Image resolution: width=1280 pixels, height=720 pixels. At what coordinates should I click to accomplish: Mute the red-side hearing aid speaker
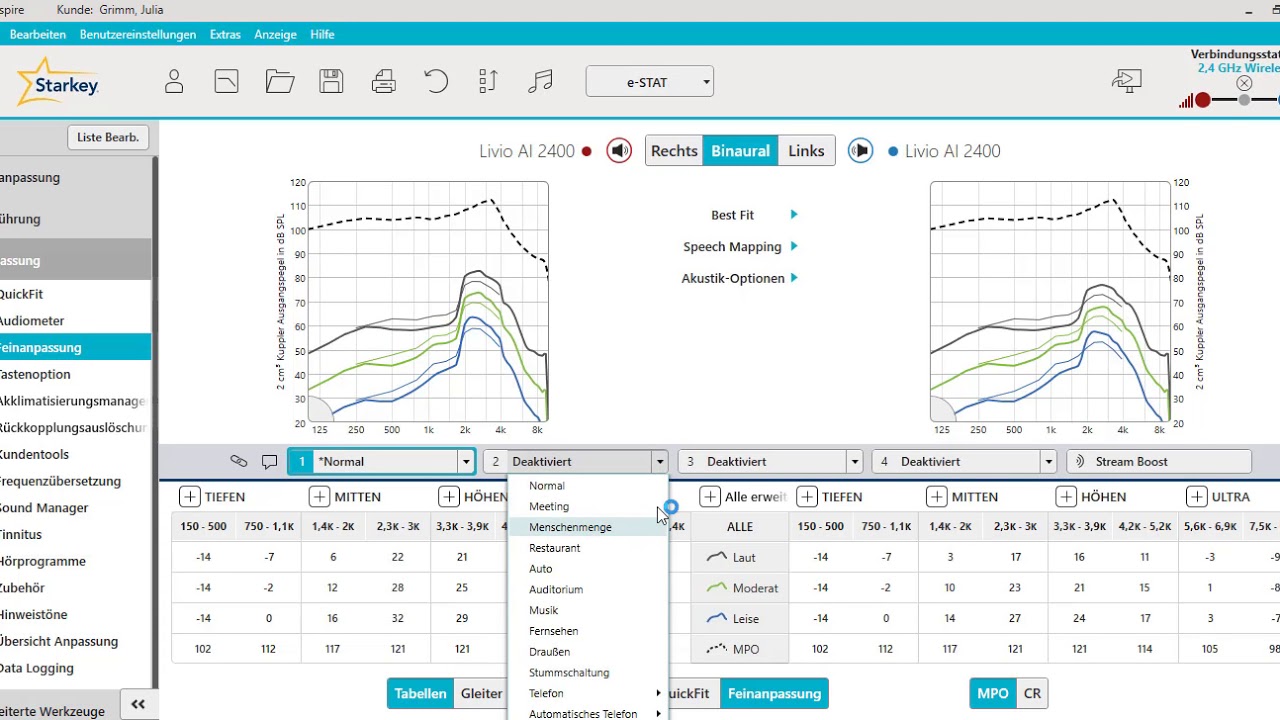[x=620, y=151]
